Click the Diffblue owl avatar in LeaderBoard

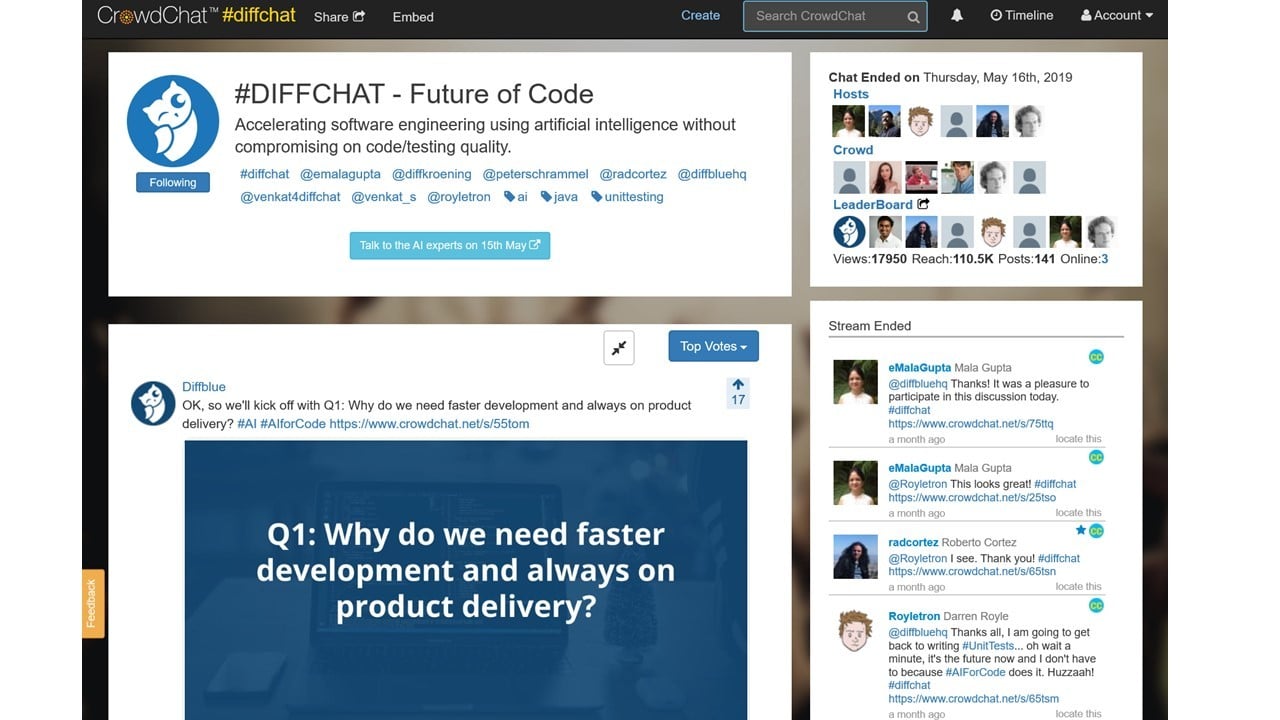click(x=849, y=232)
